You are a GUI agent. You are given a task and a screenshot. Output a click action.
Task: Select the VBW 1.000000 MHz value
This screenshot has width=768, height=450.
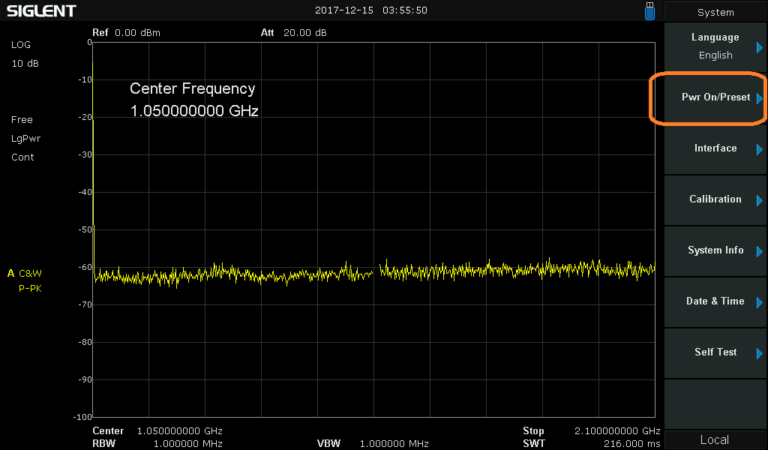click(x=394, y=443)
